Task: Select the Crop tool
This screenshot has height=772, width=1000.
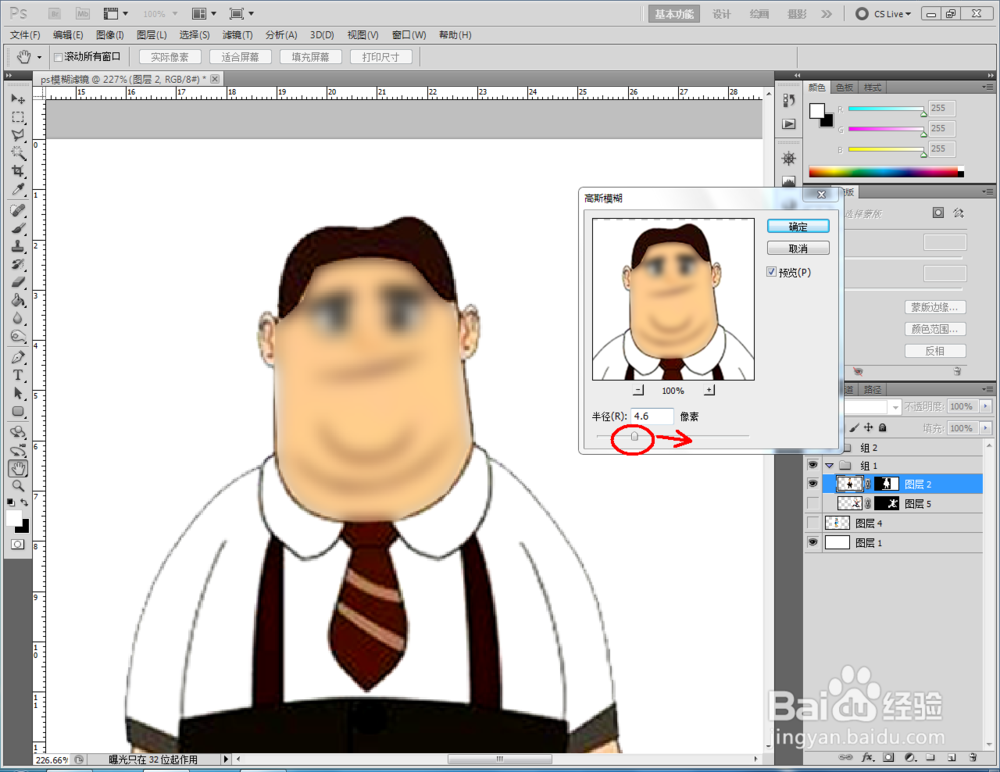Action: (18, 171)
